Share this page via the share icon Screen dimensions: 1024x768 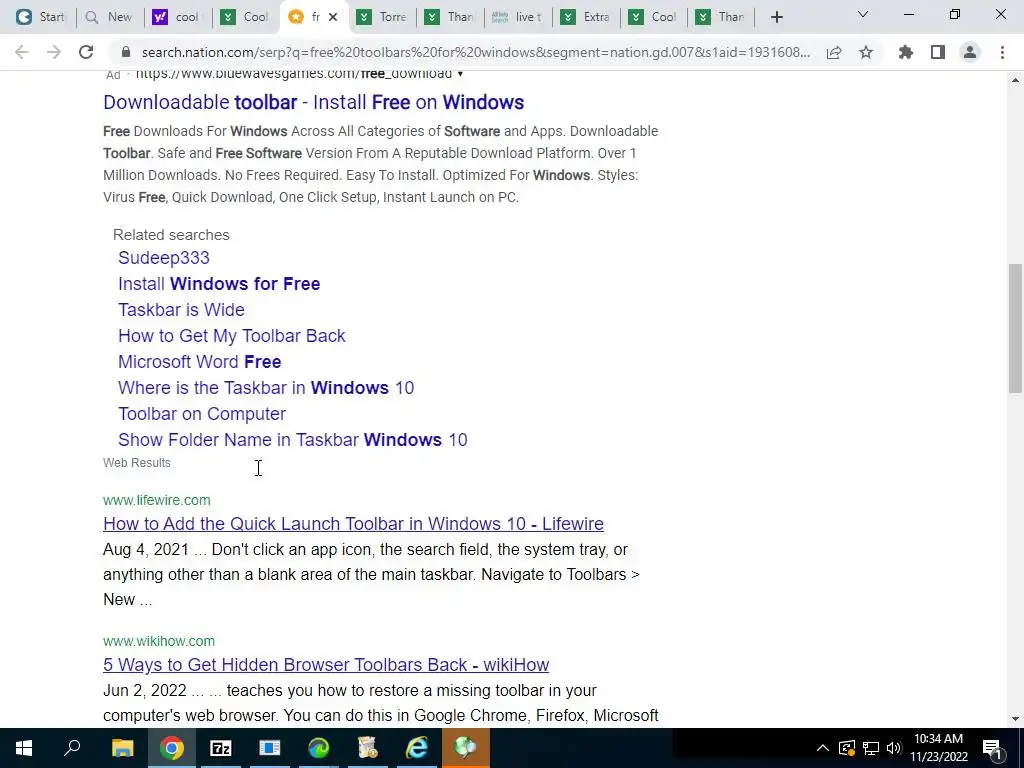click(x=834, y=52)
